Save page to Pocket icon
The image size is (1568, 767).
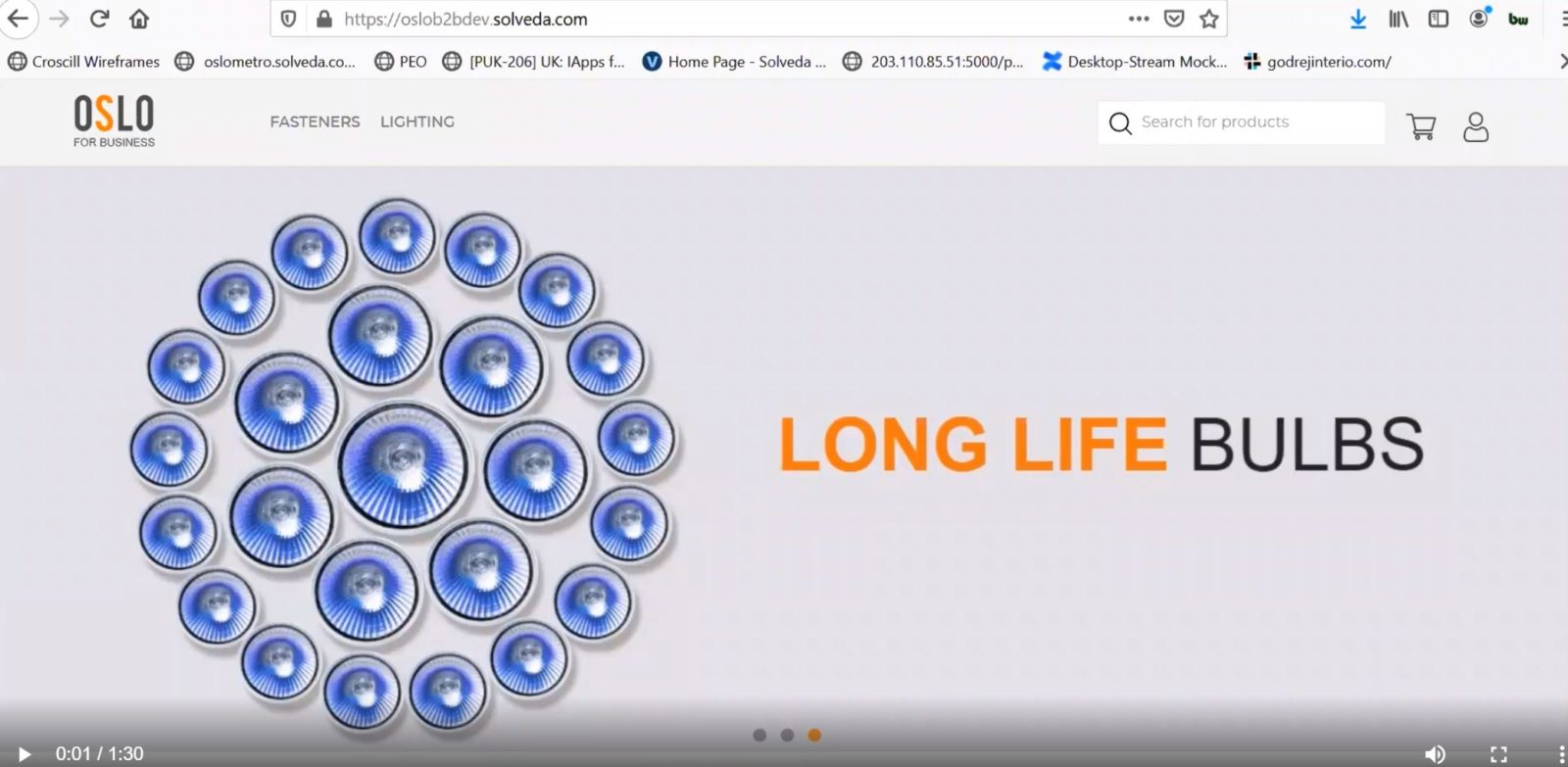[x=1173, y=19]
